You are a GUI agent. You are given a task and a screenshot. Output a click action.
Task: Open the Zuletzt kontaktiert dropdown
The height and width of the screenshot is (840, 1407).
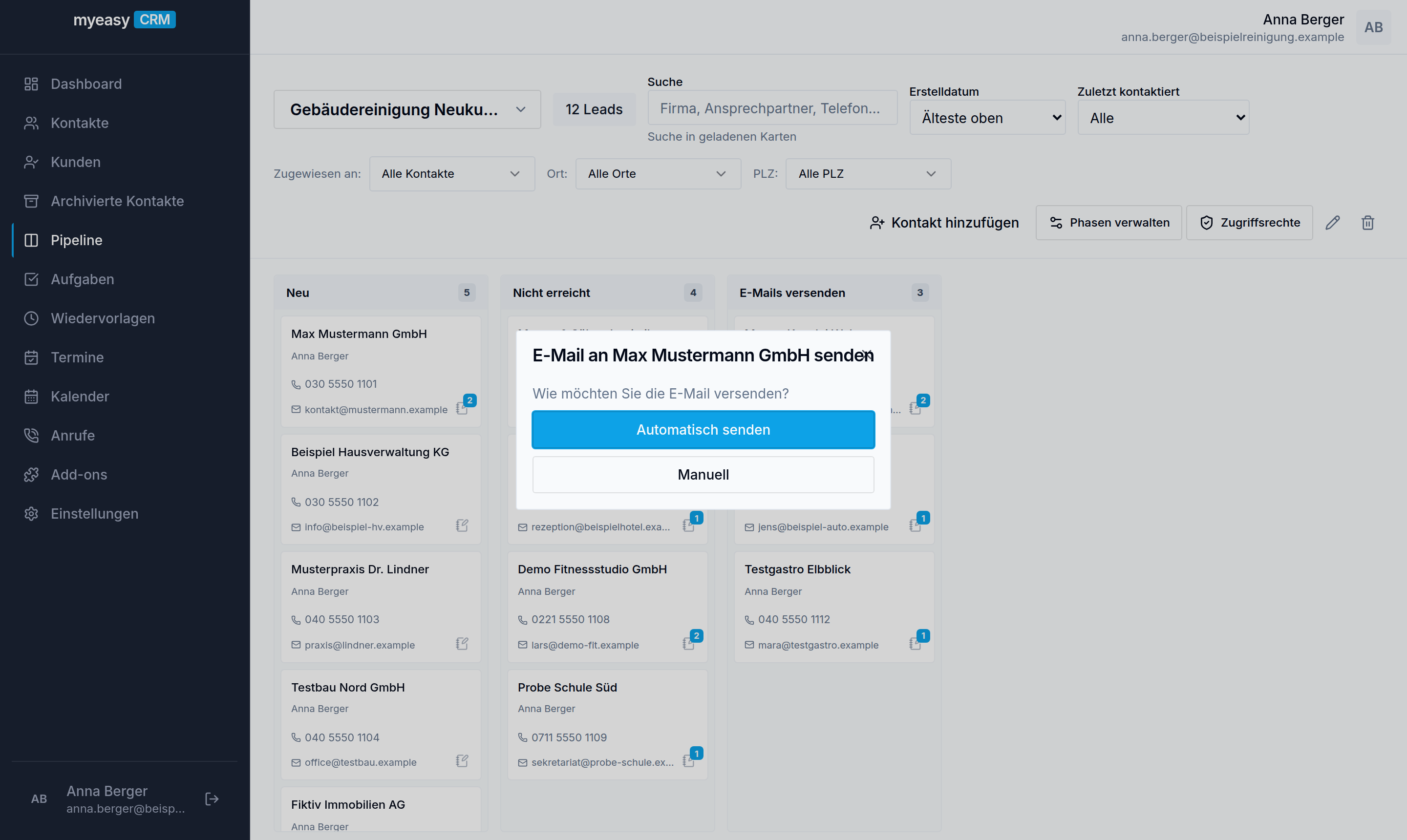coord(1163,118)
